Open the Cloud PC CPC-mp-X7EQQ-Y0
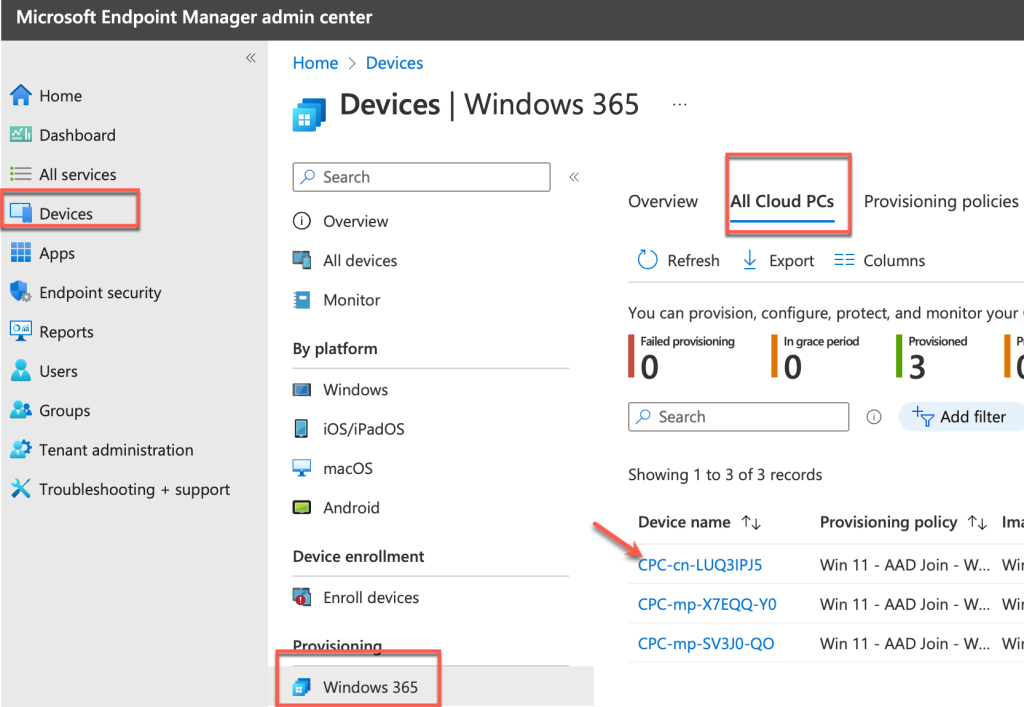 pyautogui.click(x=707, y=604)
